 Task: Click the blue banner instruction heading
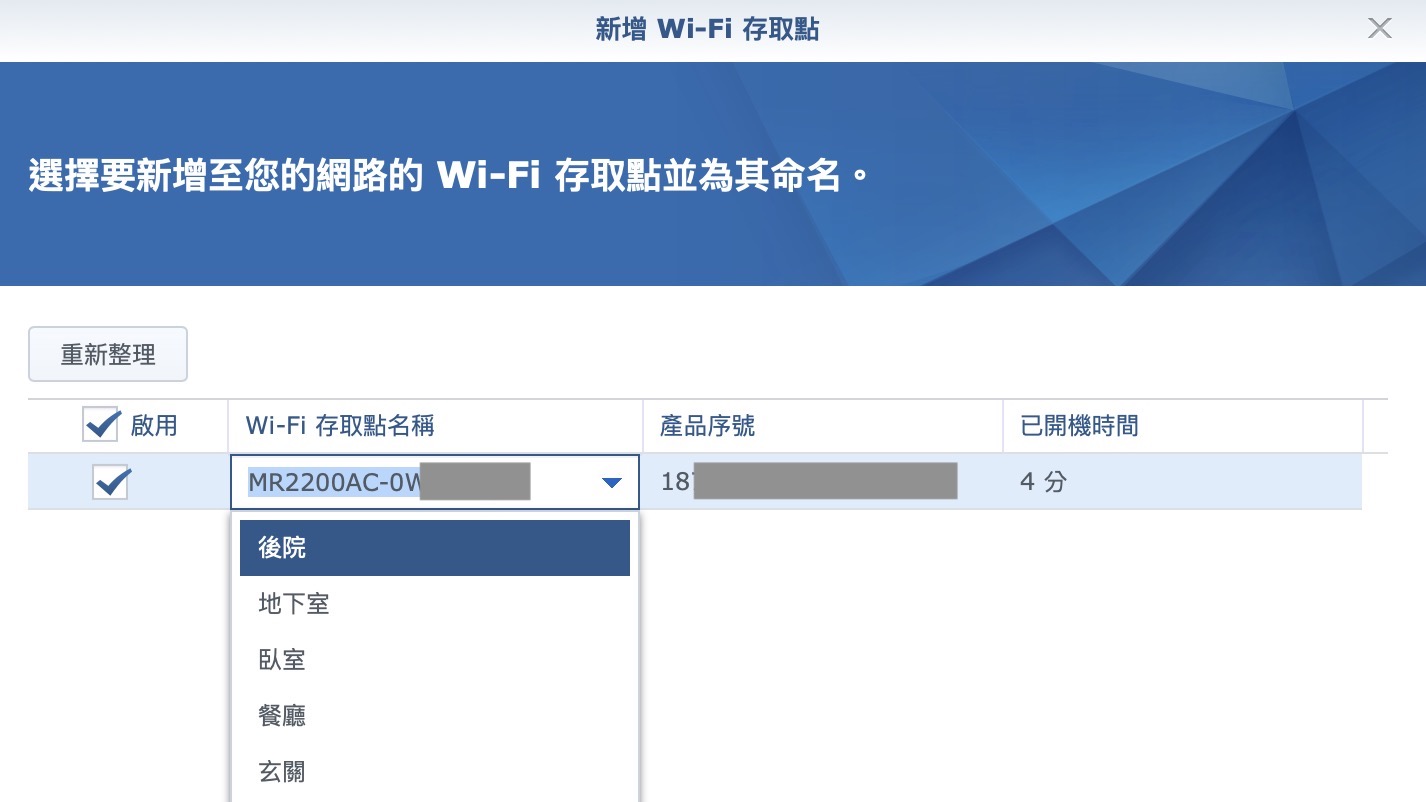pyautogui.click(x=448, y=176)
